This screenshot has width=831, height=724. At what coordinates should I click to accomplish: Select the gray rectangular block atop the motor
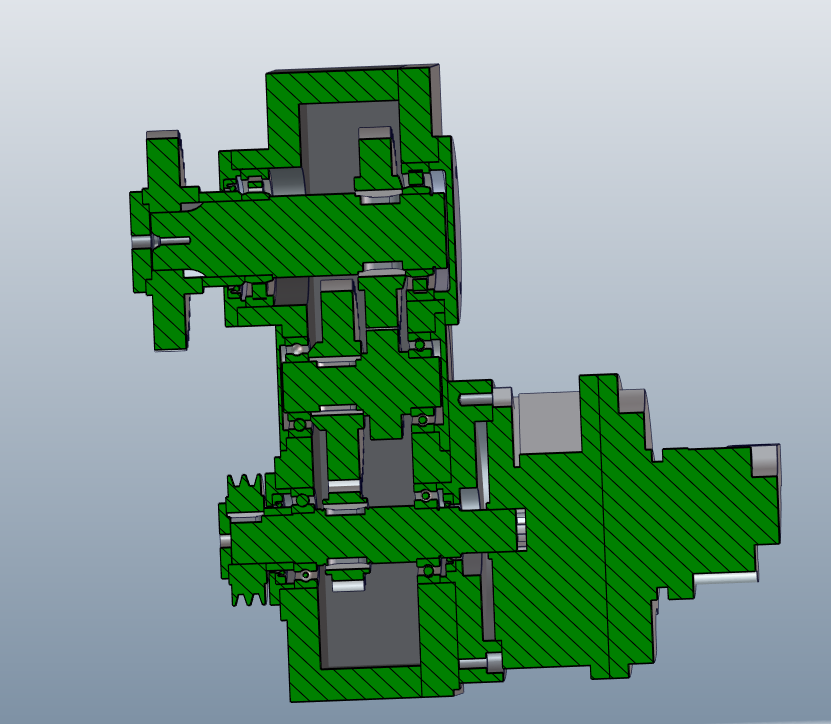tap(546, 422)
